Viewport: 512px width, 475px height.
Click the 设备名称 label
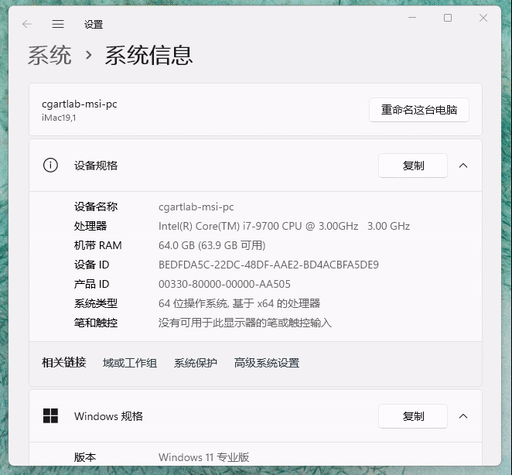click(x=96, y=207)
